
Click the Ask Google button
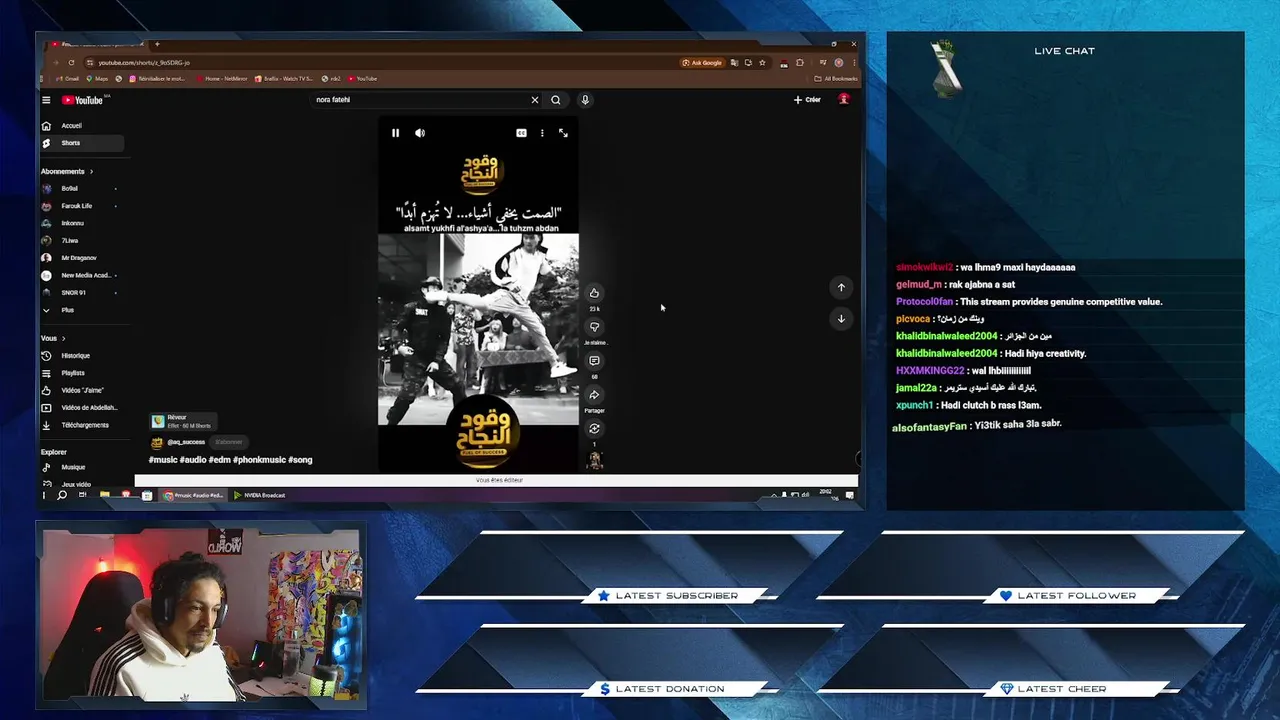pyautogui.click(x=702, y=62)
